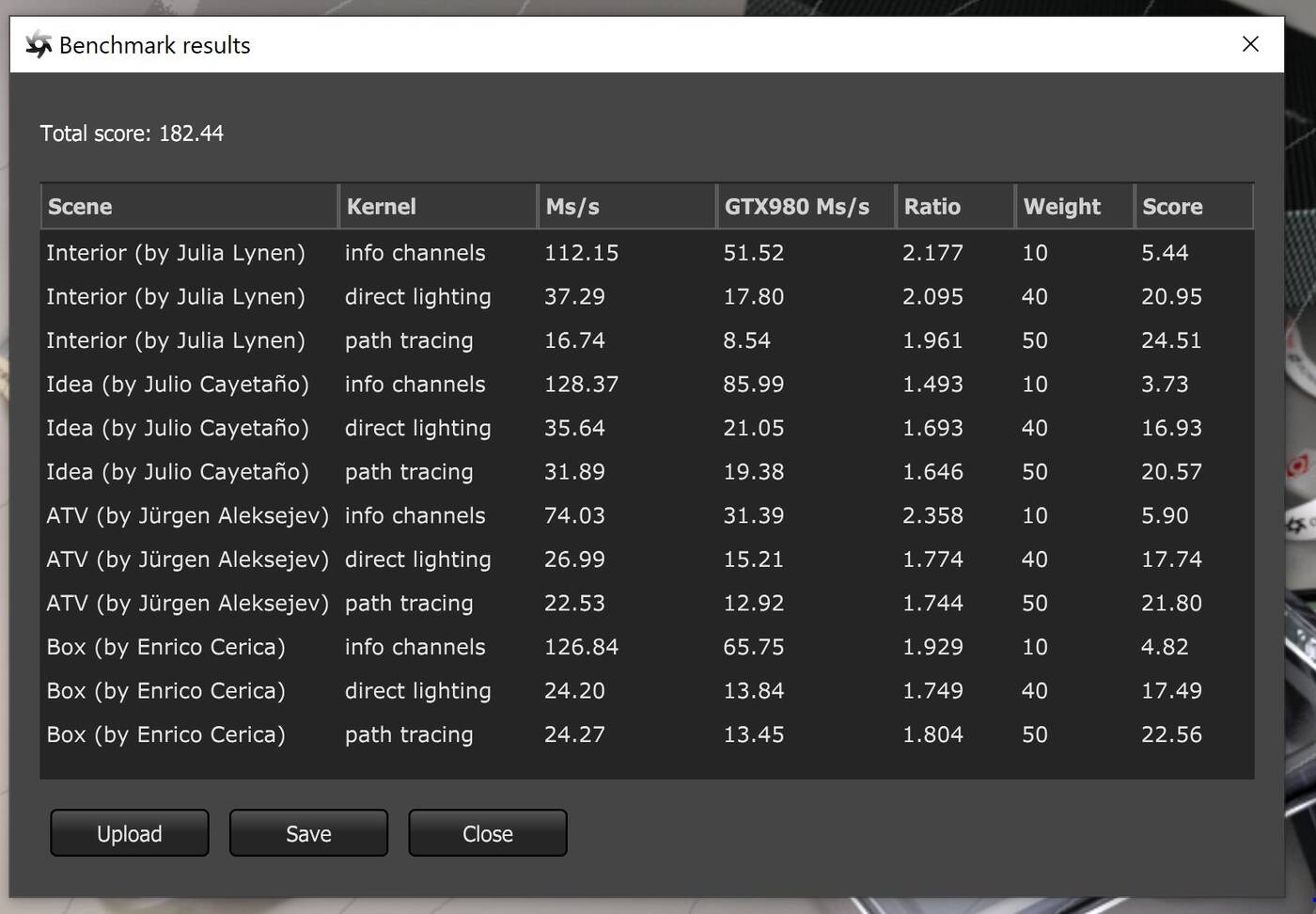Click the GTX980 Ms/s column header
The width and height of the screenshot is (1316, 914).
coord(806,207)
